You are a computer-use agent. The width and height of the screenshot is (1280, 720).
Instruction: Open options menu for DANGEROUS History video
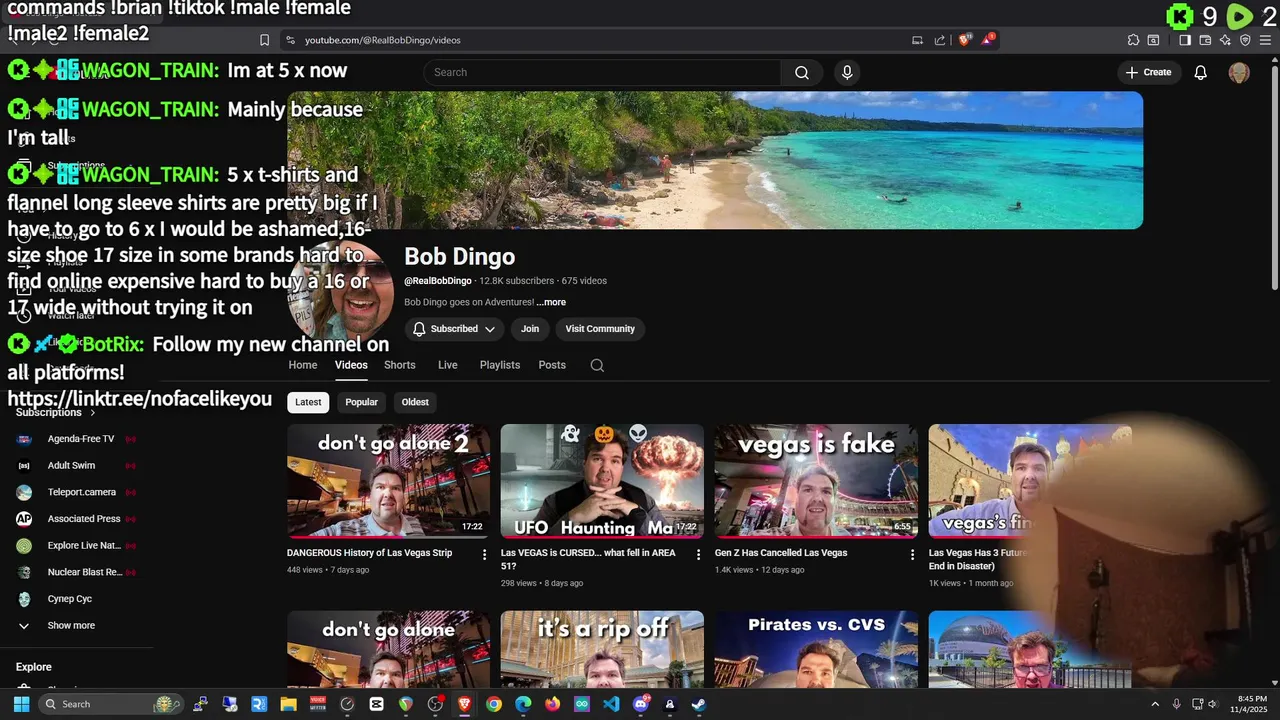(485, 554)
